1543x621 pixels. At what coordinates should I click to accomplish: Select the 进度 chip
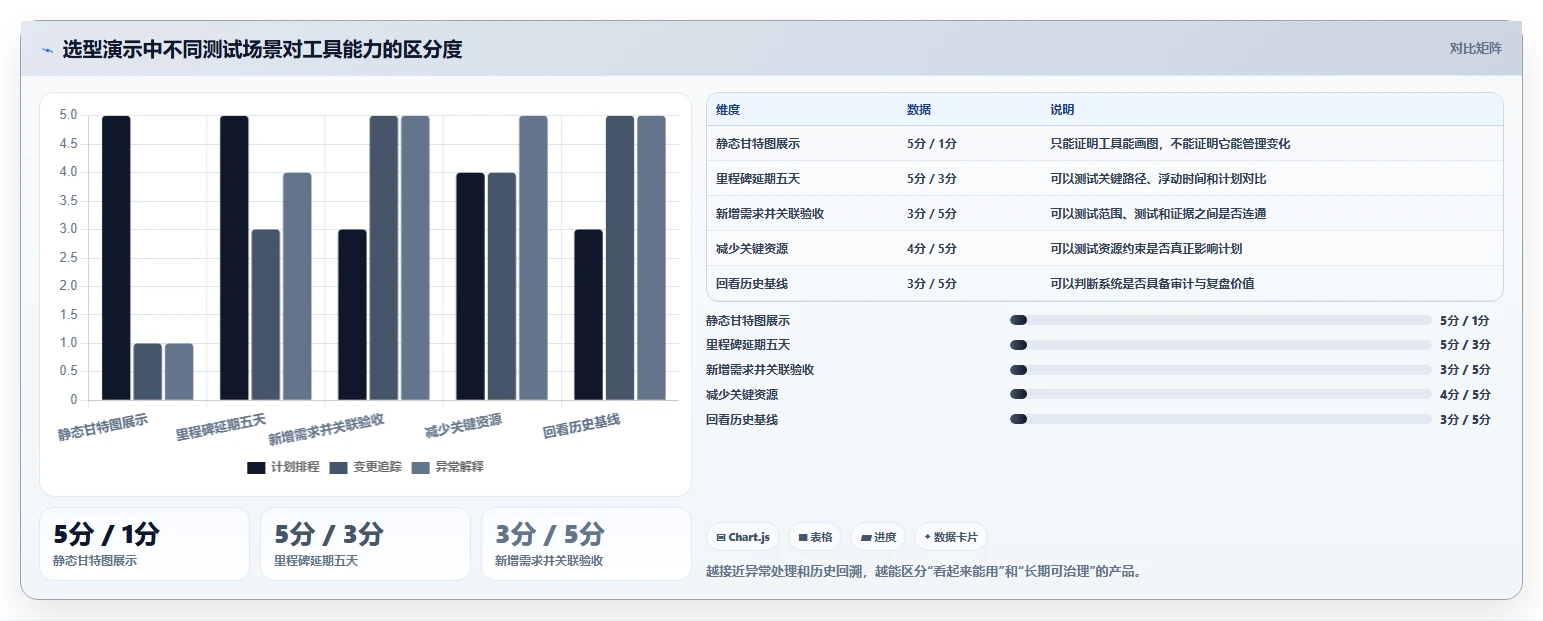[878, 537]
